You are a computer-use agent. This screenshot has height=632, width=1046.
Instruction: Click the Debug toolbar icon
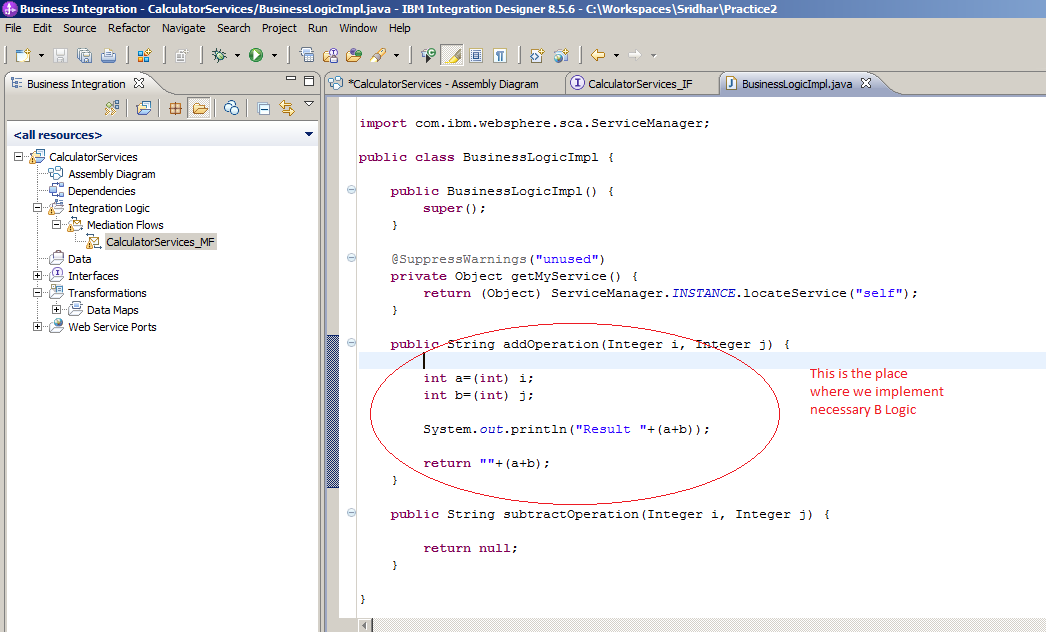point(218,55)
